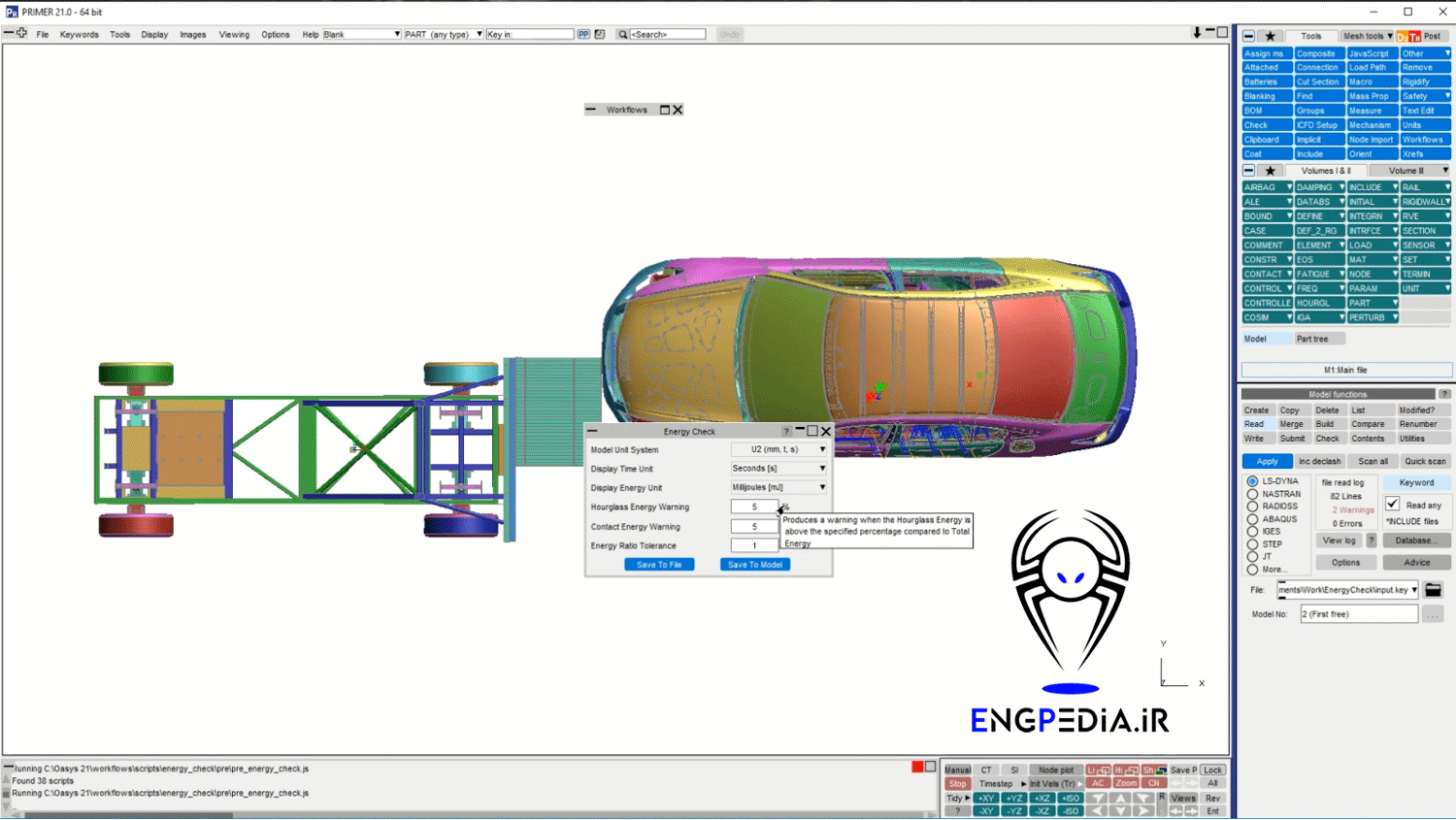Click the M1:Main file model entry

(1346, 370)
